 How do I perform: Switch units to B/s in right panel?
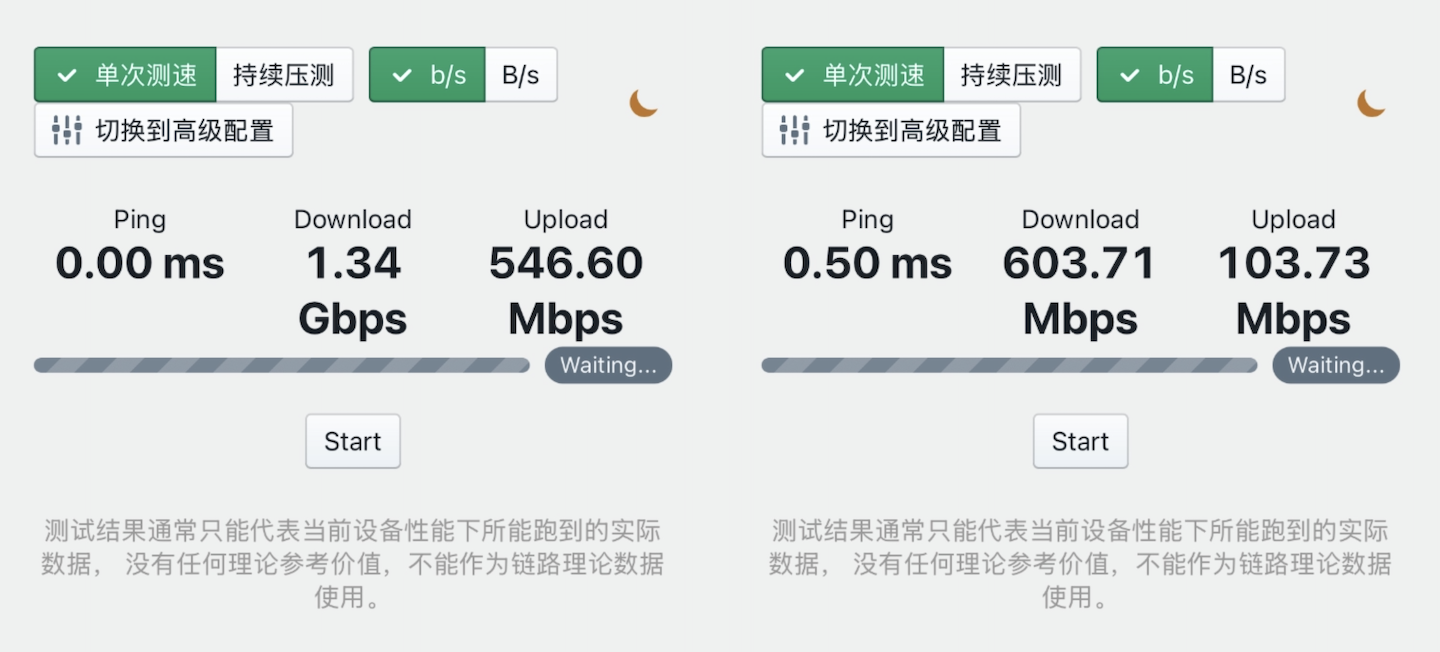click(x=1249, y=75)
